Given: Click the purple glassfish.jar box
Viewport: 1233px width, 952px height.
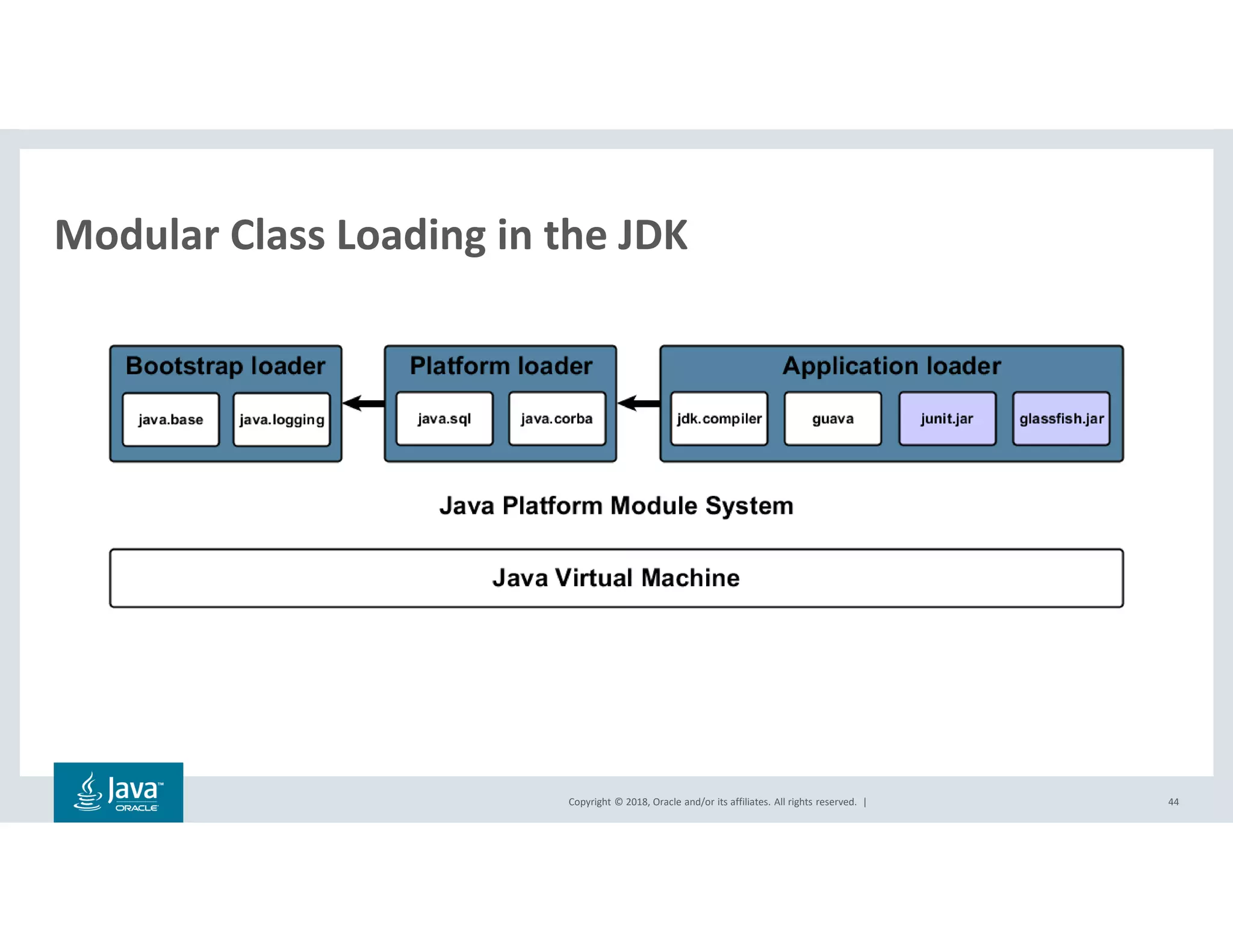Looking at the screenshot, I should (x=1061, y=419).
